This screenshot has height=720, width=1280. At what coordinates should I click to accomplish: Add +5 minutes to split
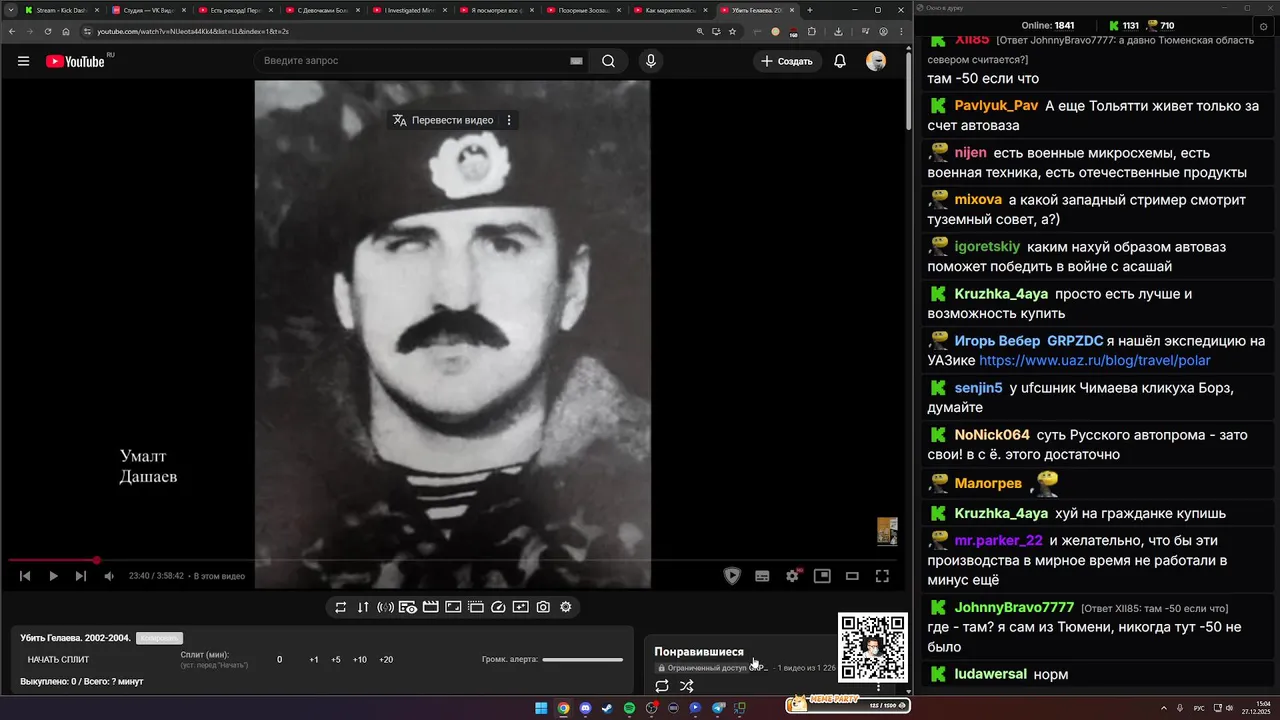point(336,660)
